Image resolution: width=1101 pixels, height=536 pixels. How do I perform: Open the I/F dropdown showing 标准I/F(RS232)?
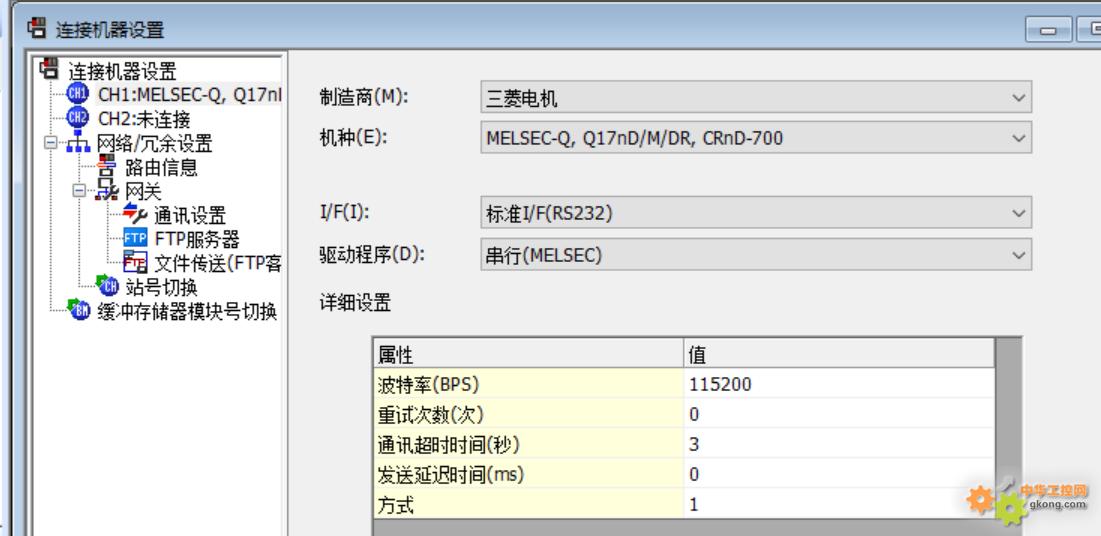756,214
